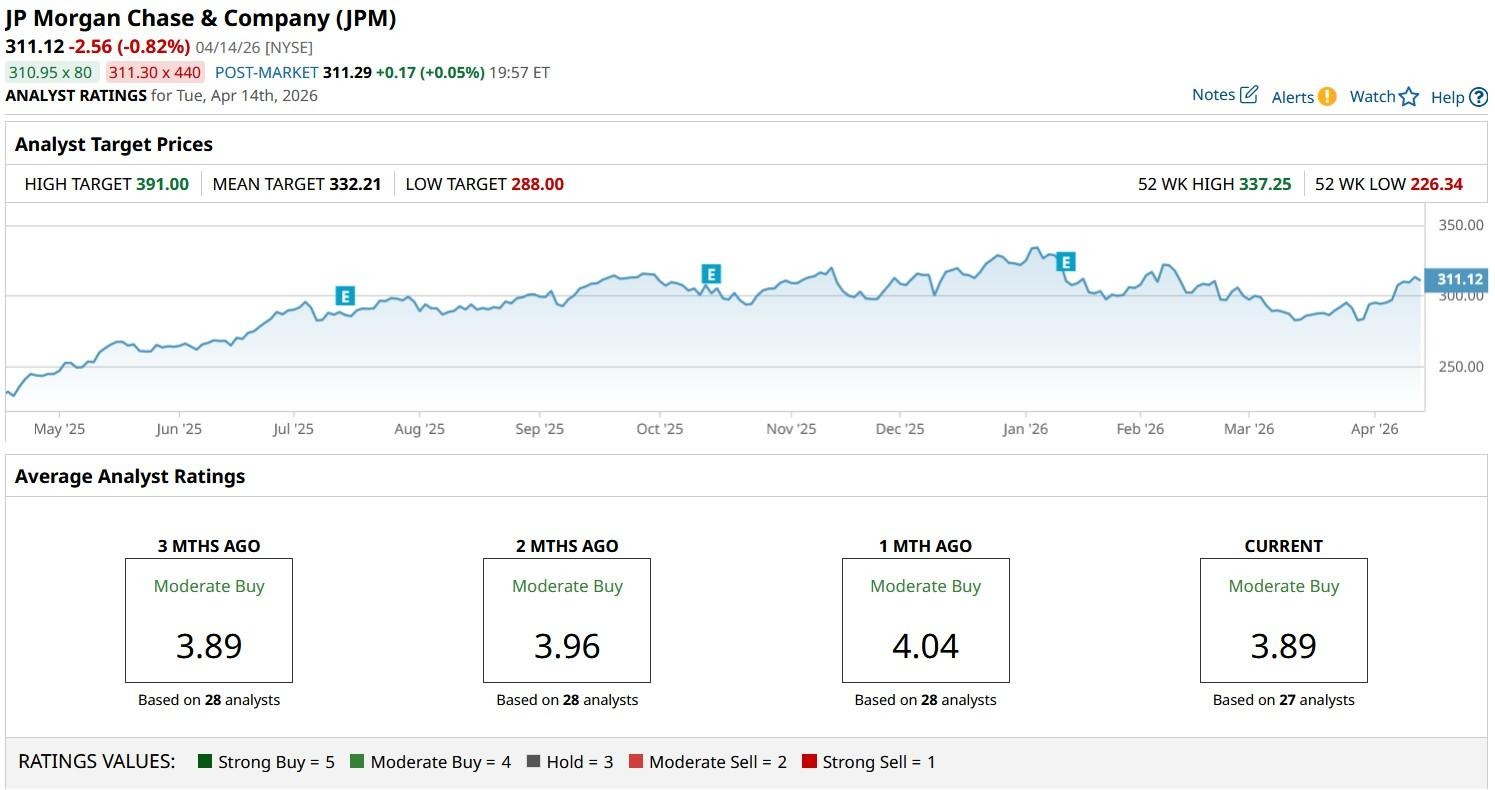Click the post-market time 19:57 ET
Image resolution: width=1495 pixels, height=790 pixels.
(x=520, y=73)
